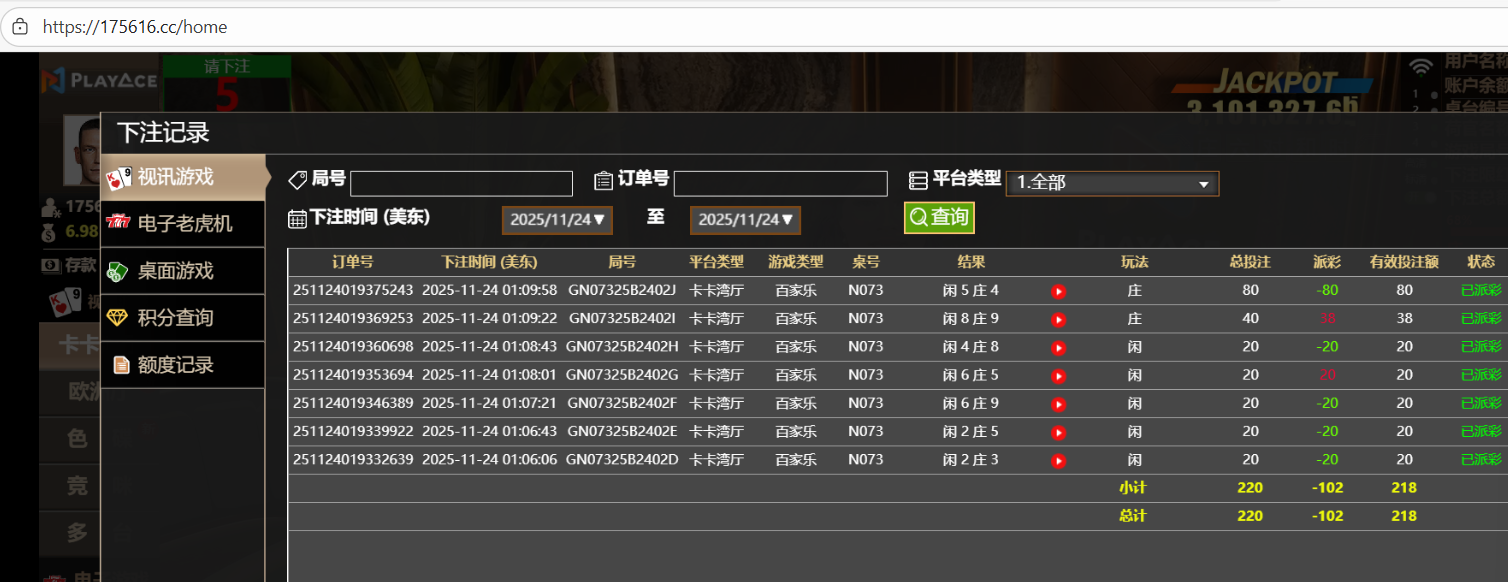Screen dimensions: 1508x582
Task: Open the 平台类型 dropdown showing 1.全部
Action: pos(1111,183)
